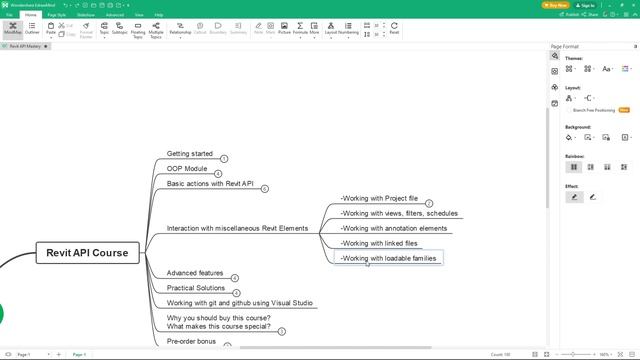Add a Floating Topic
The image size is (640, 360).
pos(138,30)
